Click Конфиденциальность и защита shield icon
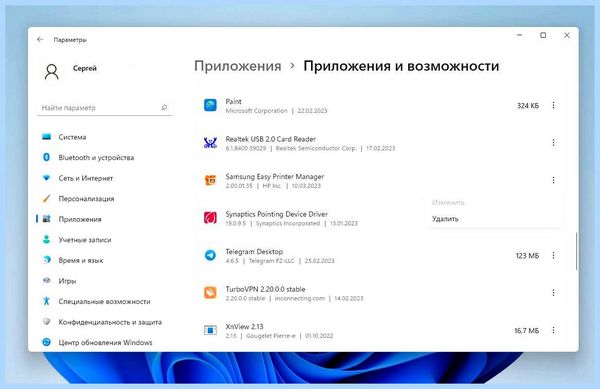Image resolution: width=600 pixels, height=389 pixels. pyautogui.click(x=46, y=322)
